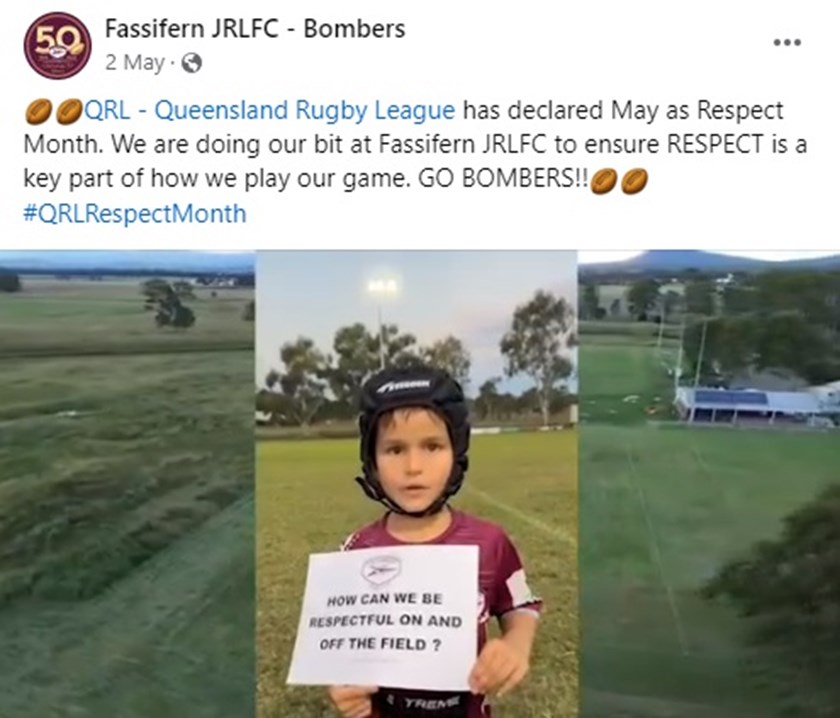Click first rugby ball emoji after "GO BOMBERS!!"

click(x=602, y=181)
